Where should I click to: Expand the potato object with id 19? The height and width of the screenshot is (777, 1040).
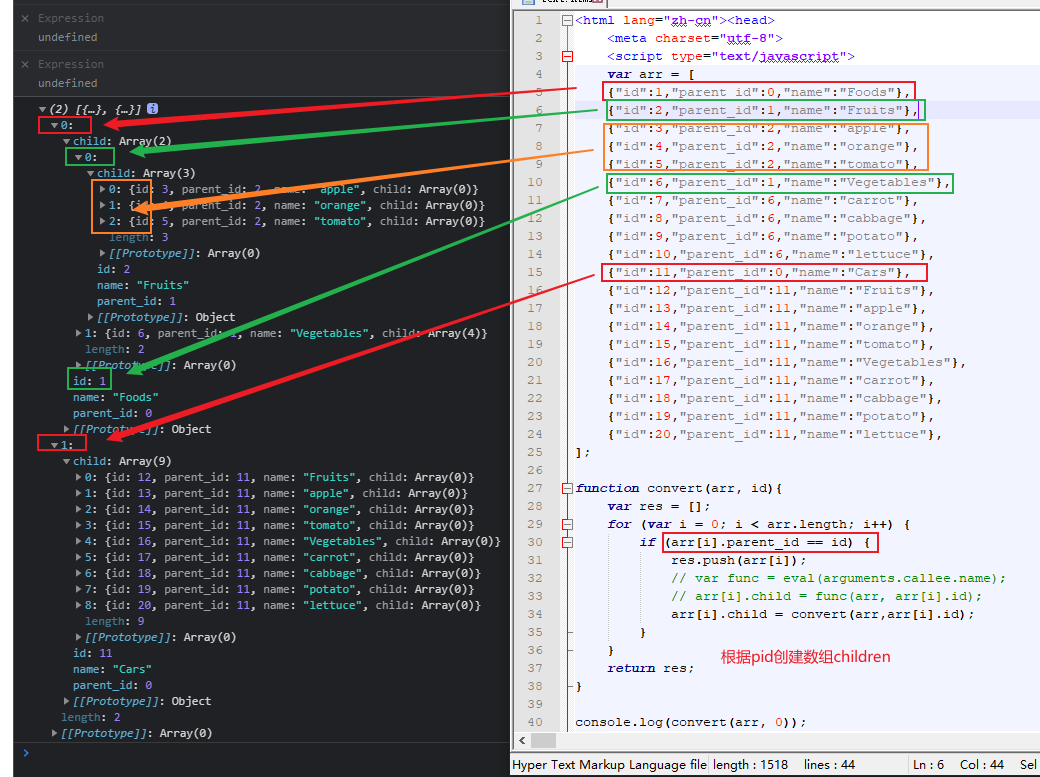pos(78,589)
